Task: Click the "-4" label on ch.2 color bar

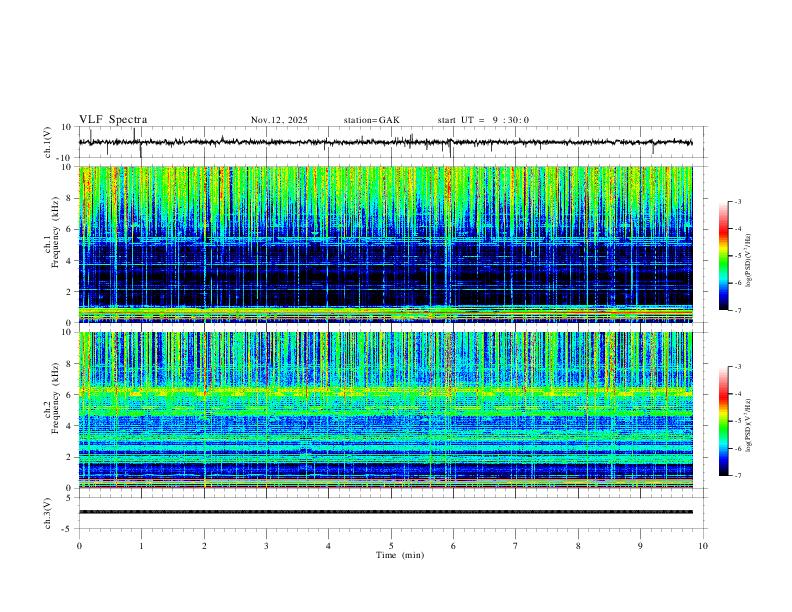Action: coord(738,394)
